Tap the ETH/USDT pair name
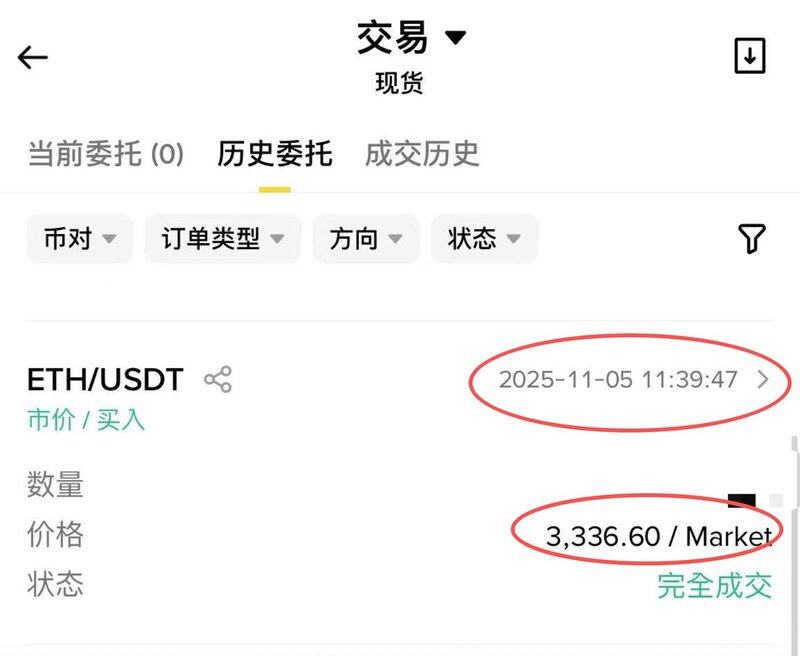 coord(105,380)
